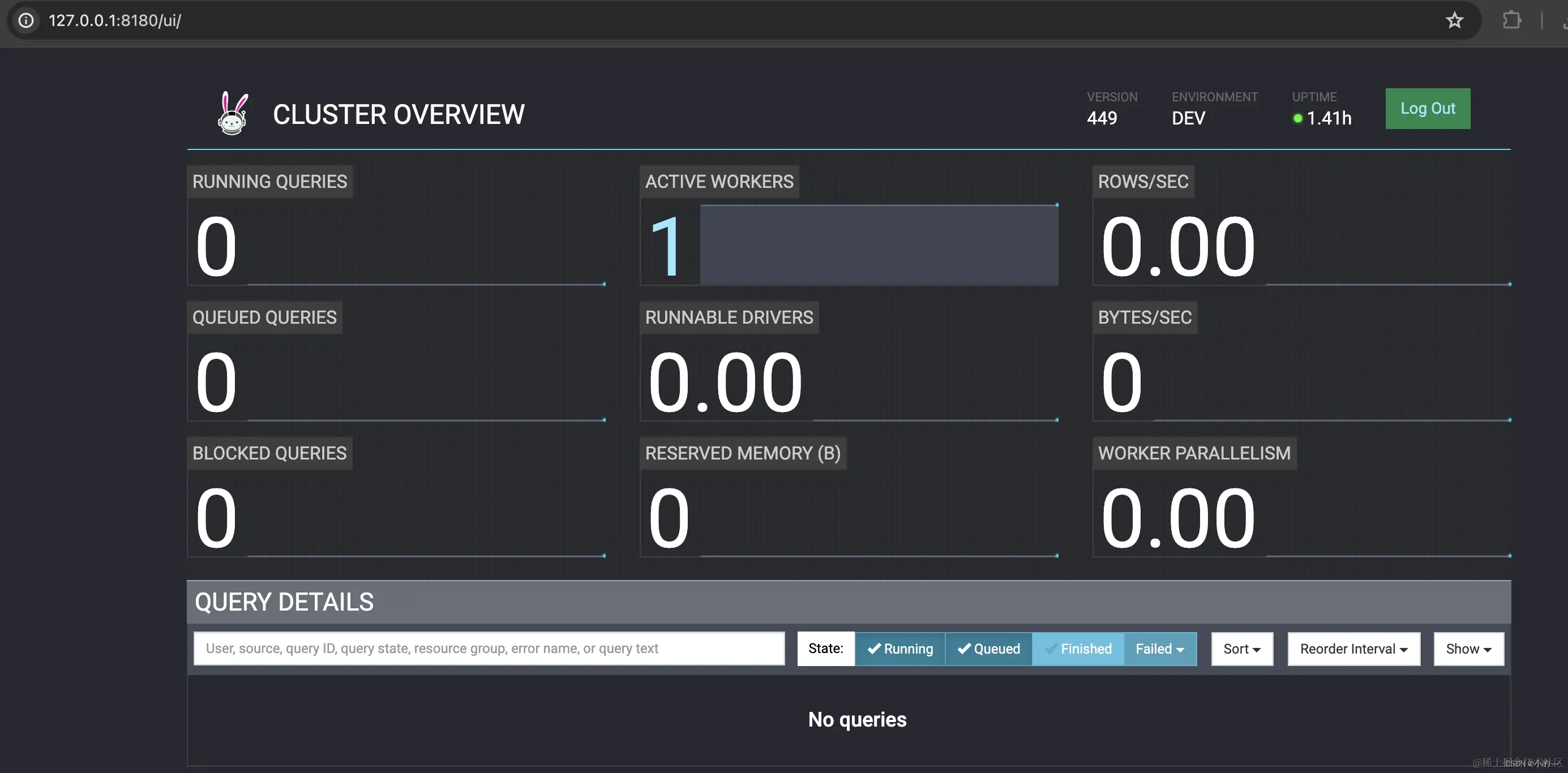Image resolution: width=1568 pixels, height=773 pixels.
Task: Click the Active Workers count link
Action: [x=665, y=247]
